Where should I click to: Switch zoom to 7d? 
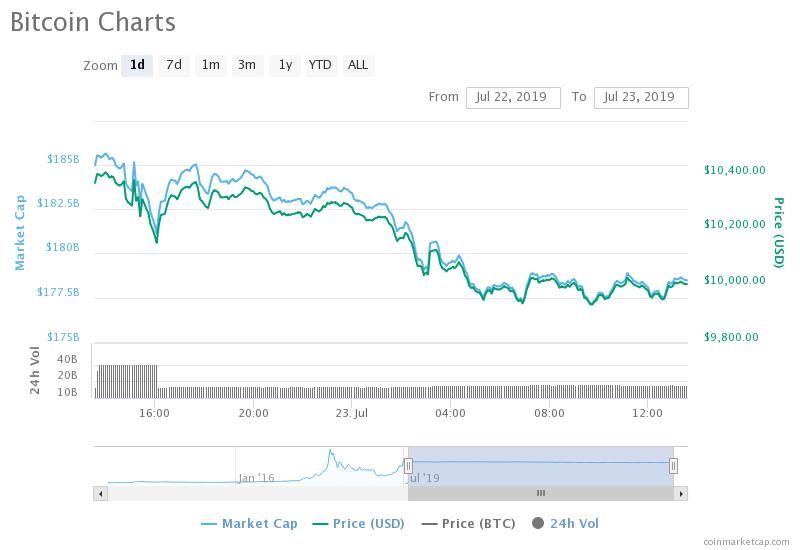(x=174, y=65)
